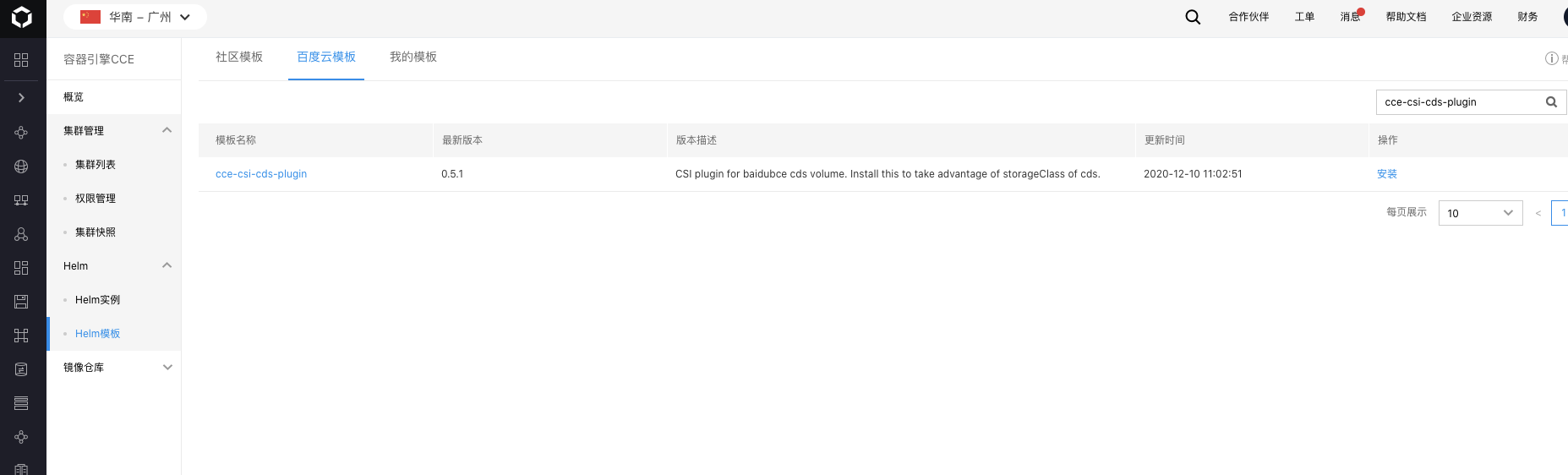The width and height of the screenshot is (1568, 475).
Task: Switch to the 我的模板 tab
Action: [x=413, y=57]
